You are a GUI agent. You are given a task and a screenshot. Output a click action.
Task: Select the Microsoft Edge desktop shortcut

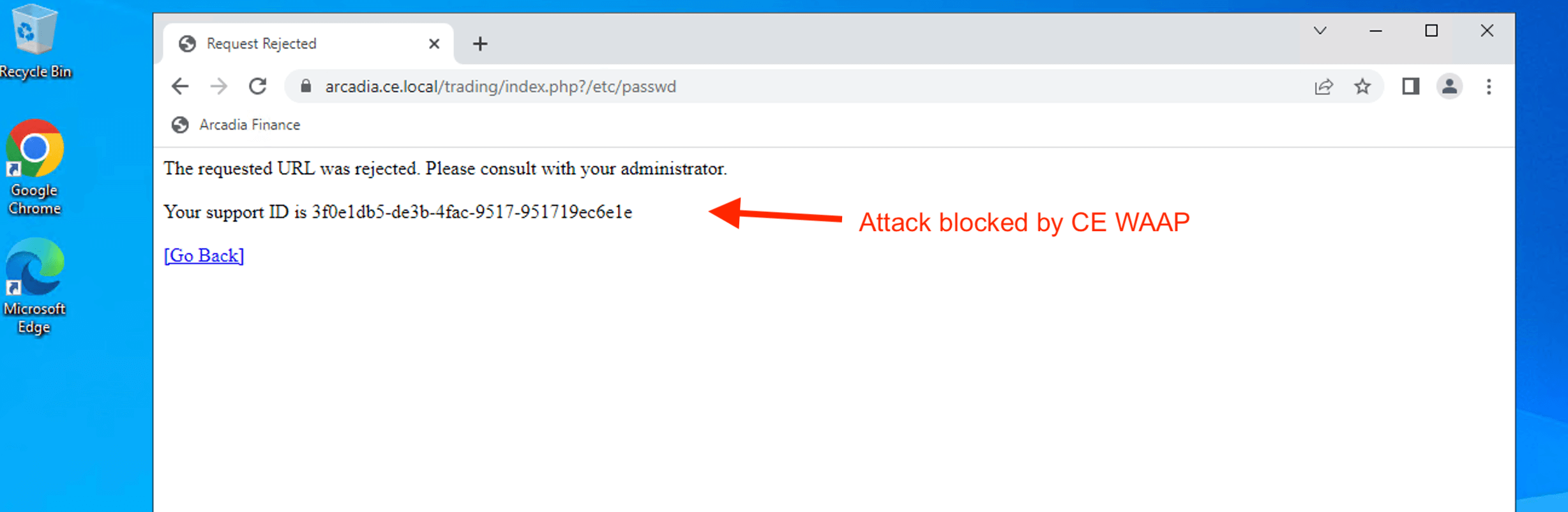click(x=34, y=285)
